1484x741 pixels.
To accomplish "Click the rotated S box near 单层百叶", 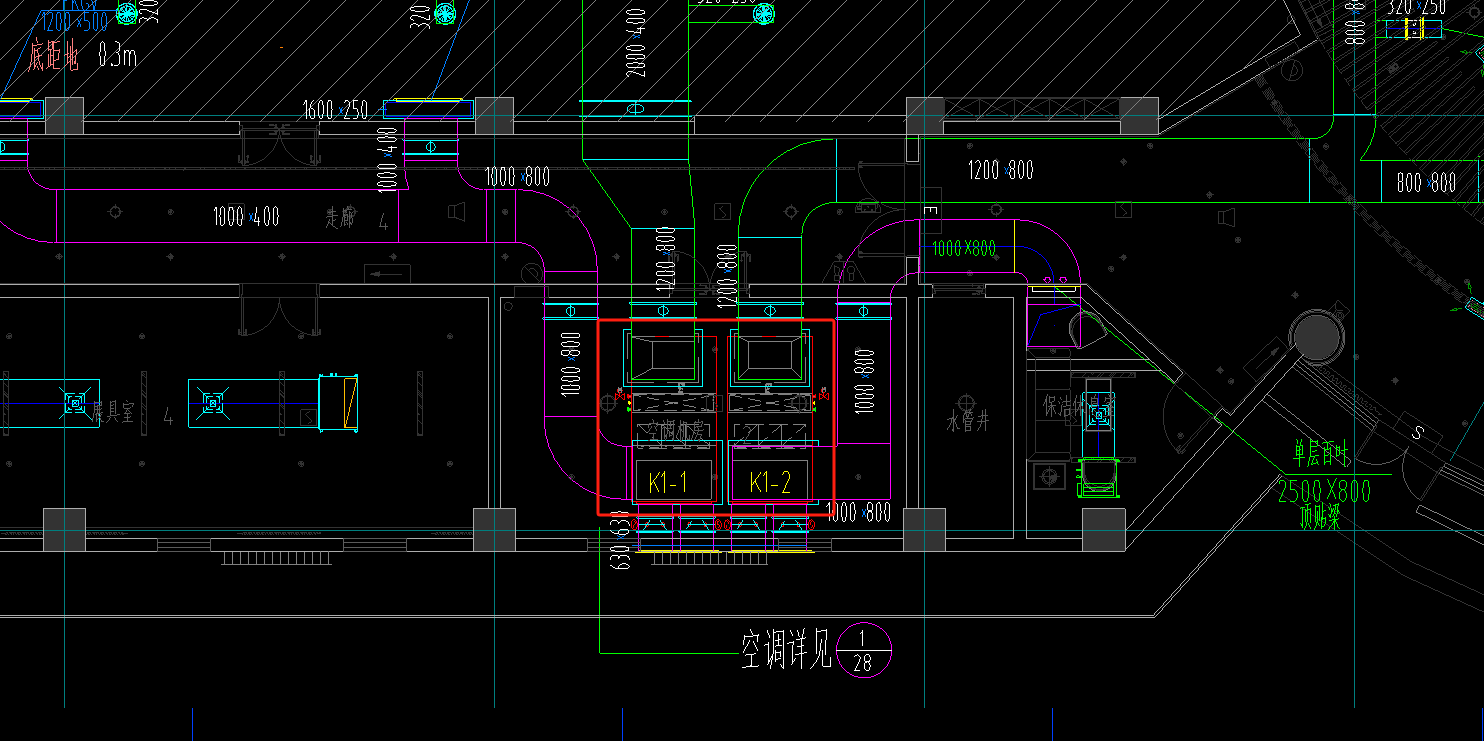I will [1417, 433].
